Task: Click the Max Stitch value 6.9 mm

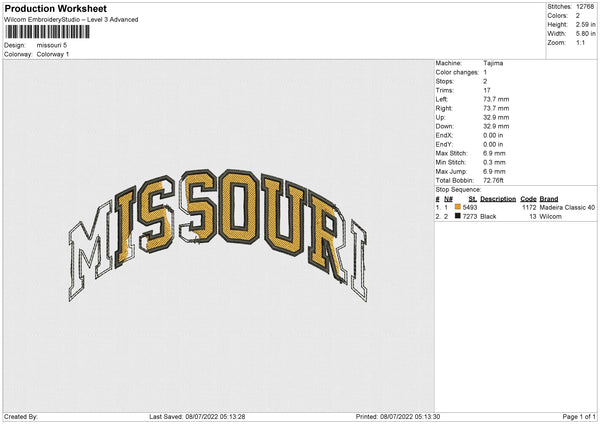Action: click(494, 153)
